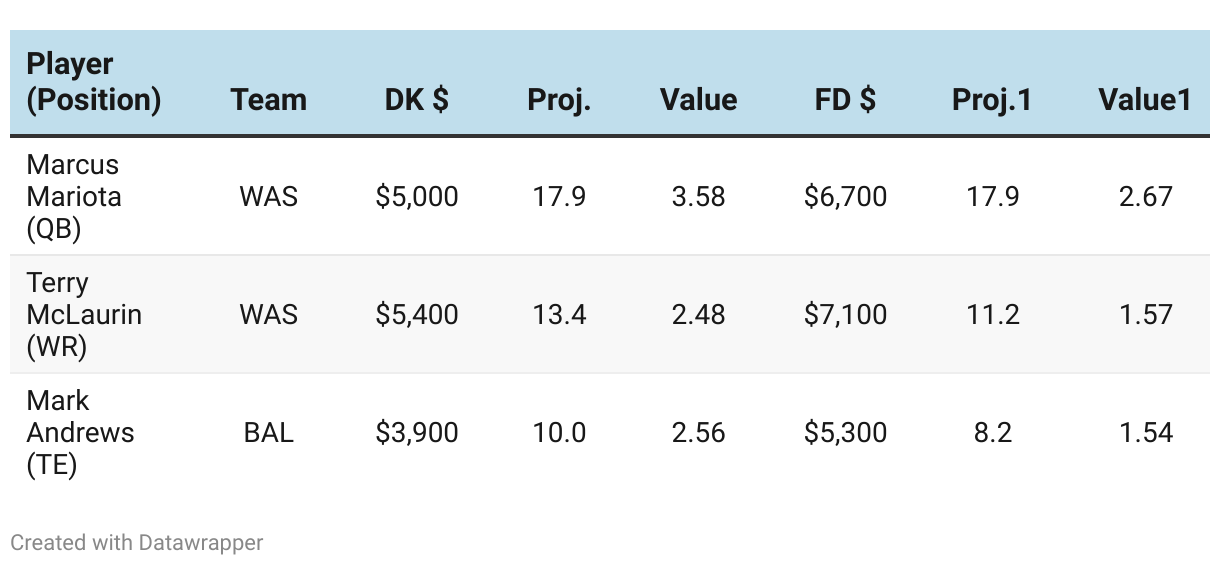Click the Proj.1 column header
This screenshot has width=1220, height=566.
992,100
